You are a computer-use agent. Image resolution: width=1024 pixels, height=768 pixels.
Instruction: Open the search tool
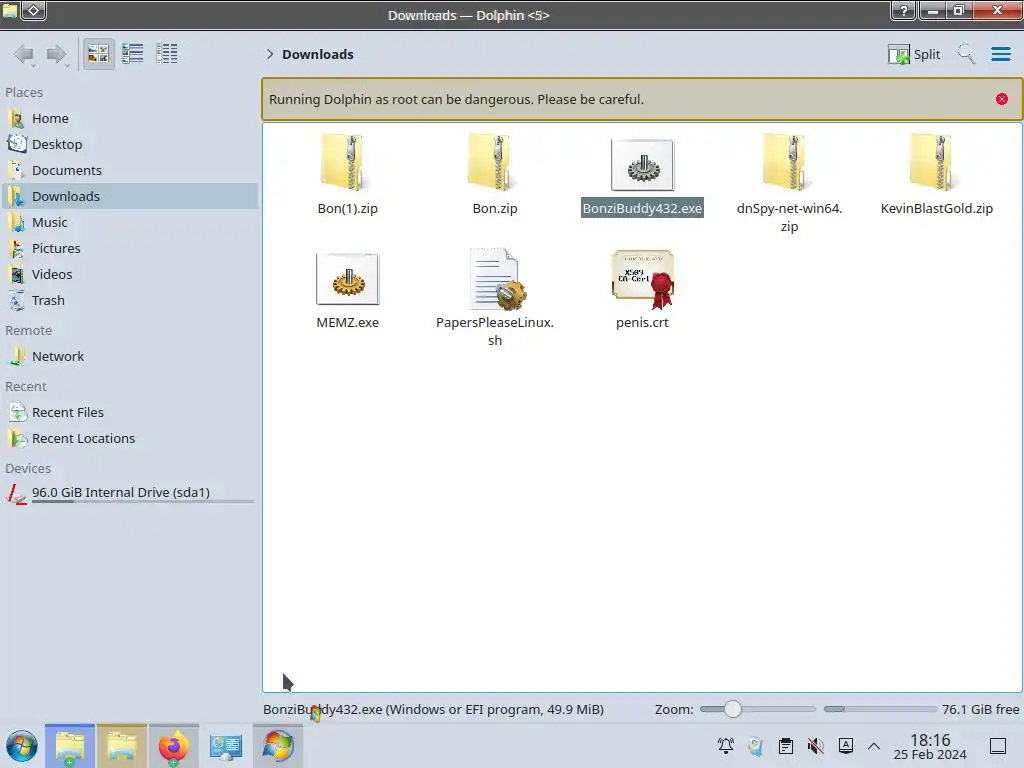point(966,54)
